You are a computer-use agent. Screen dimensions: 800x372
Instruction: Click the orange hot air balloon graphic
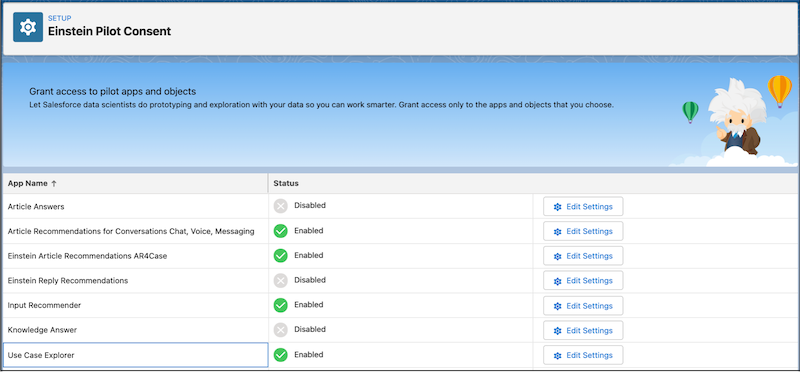click(x=780, y=91)
